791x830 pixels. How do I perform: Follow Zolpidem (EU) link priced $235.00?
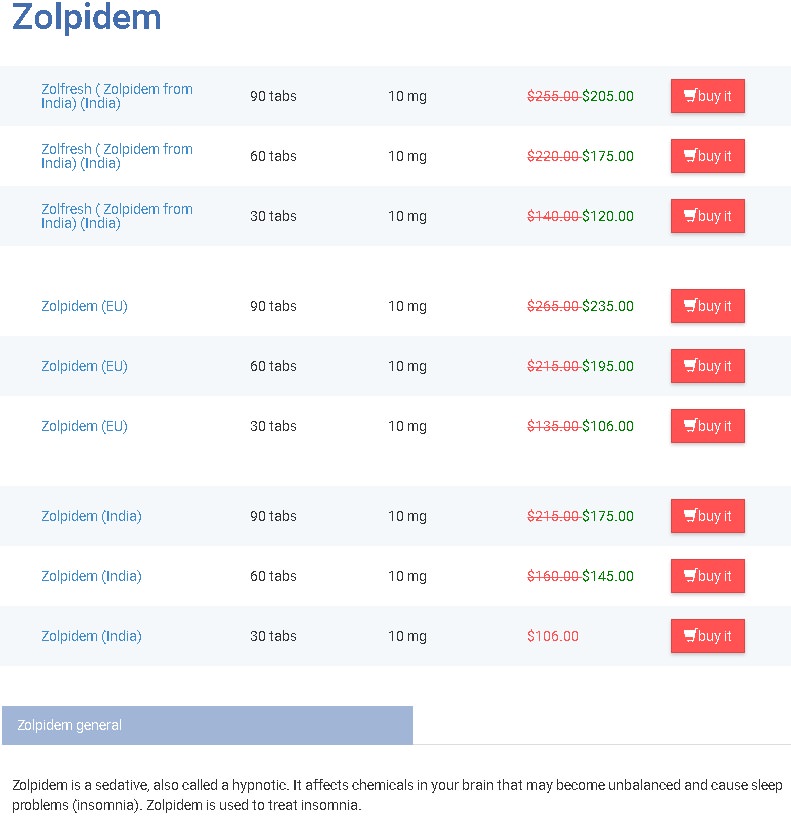(x=84, y=306)
